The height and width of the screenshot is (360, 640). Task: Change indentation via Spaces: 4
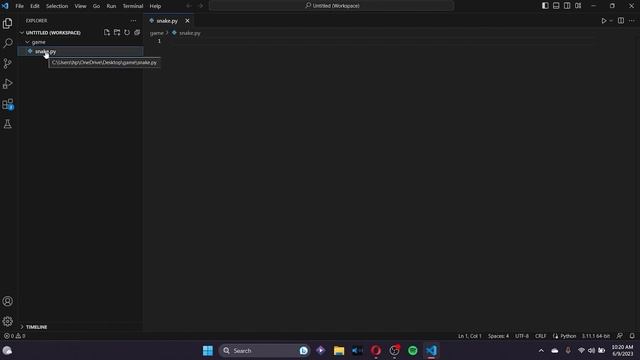498,336
